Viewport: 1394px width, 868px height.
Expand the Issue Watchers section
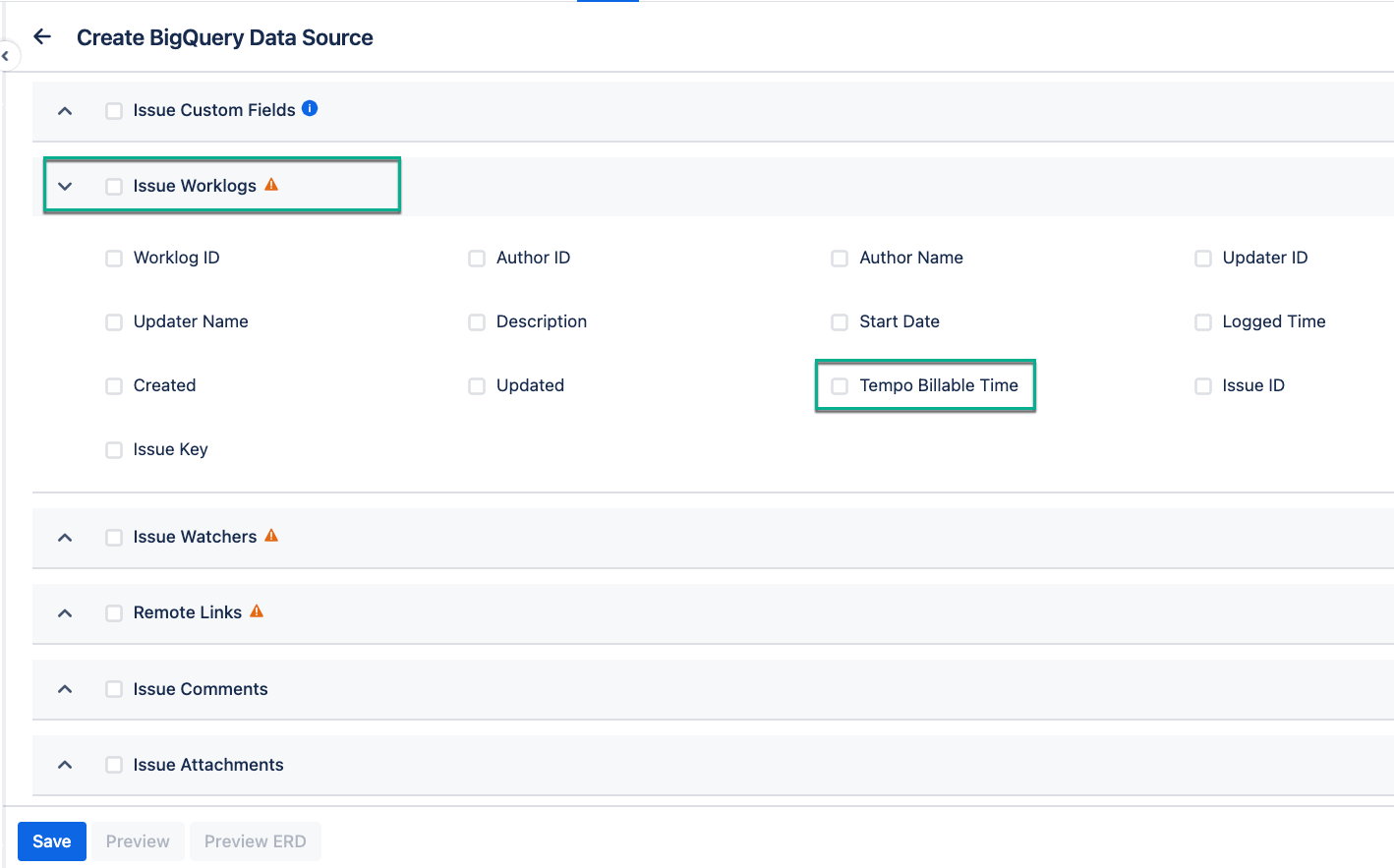[65, 538]
